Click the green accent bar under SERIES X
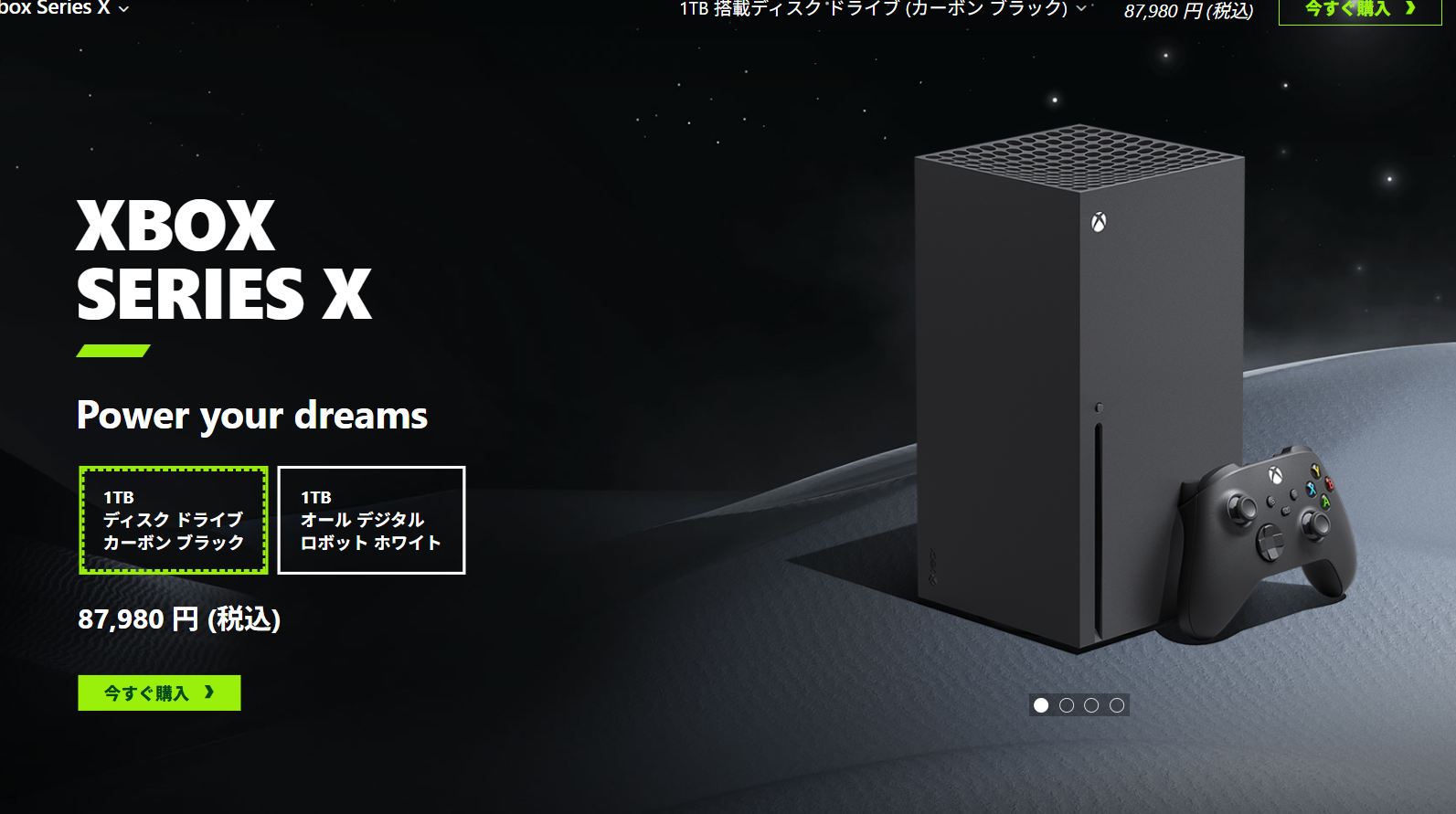 113,351
